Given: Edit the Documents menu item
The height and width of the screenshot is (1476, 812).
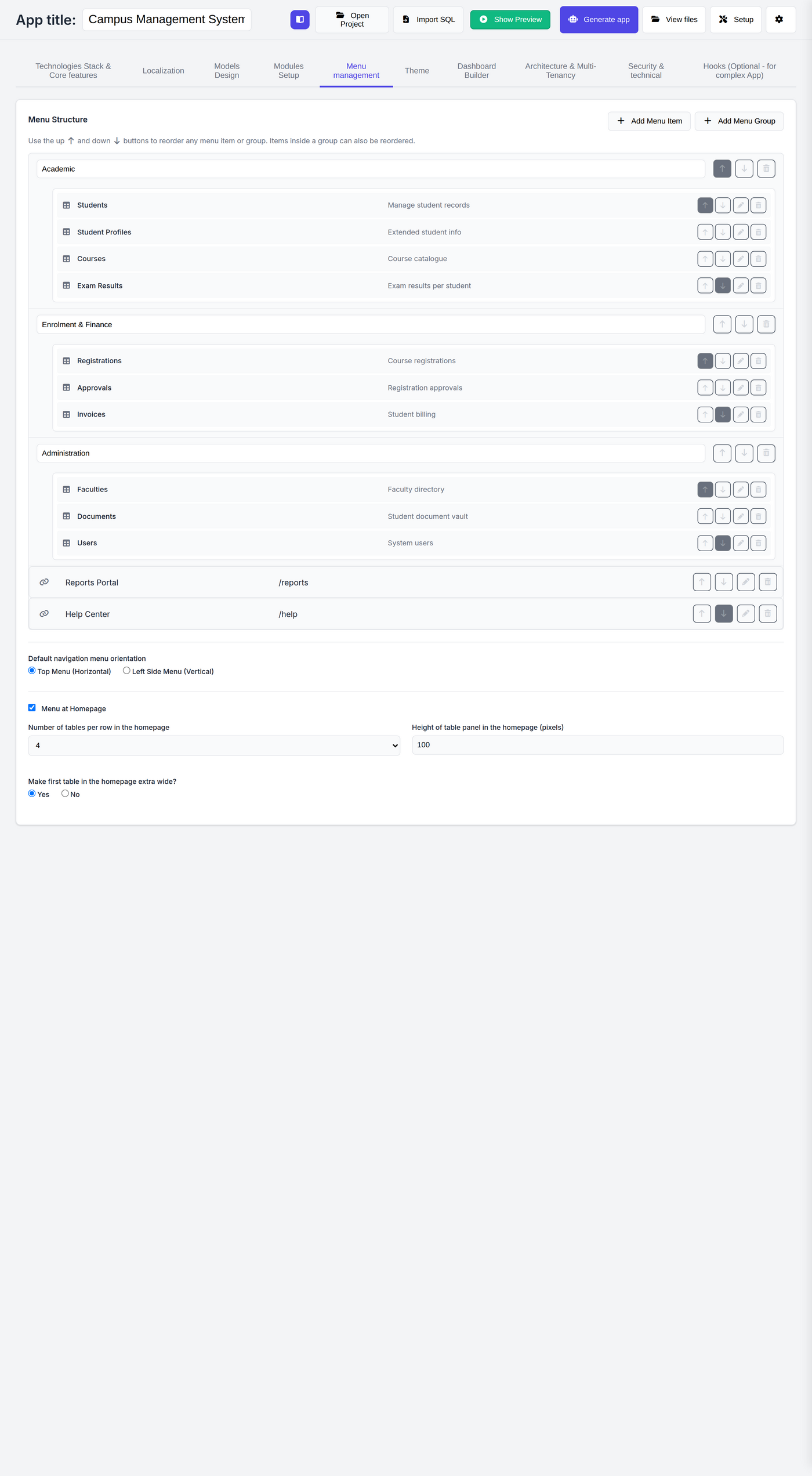Looking at the screenshot, I should tap(741, 516).
